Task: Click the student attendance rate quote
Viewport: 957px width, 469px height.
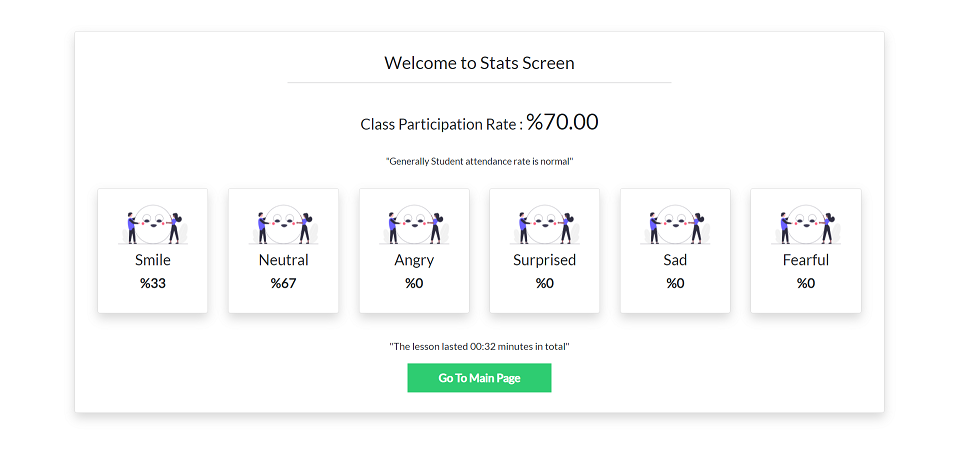Action: pyautogui.click(x=479, y=161)
